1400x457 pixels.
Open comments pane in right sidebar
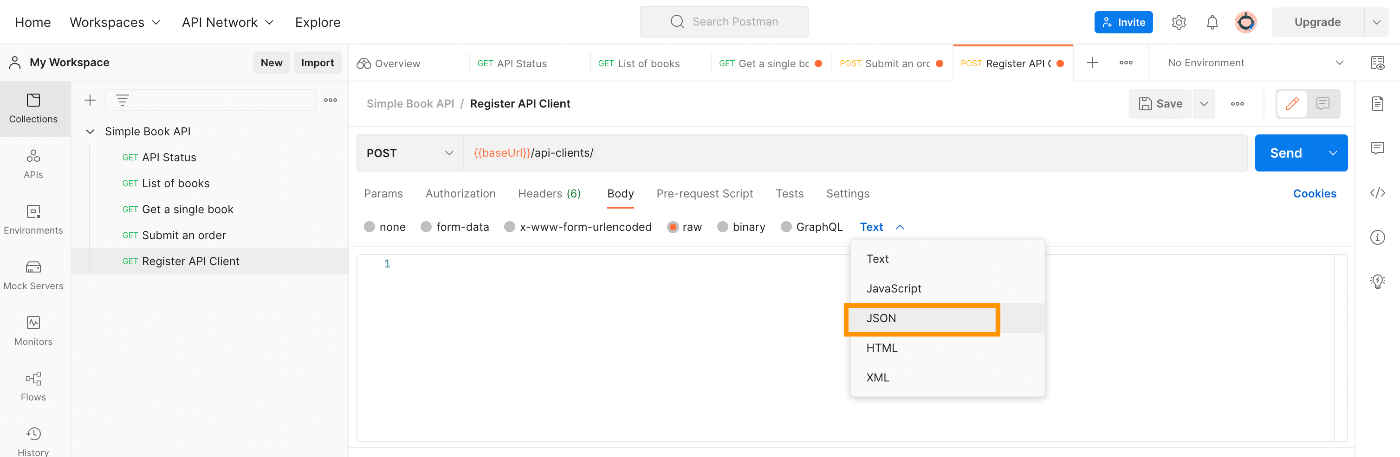pyautogui.click(x=1377, y=148)
